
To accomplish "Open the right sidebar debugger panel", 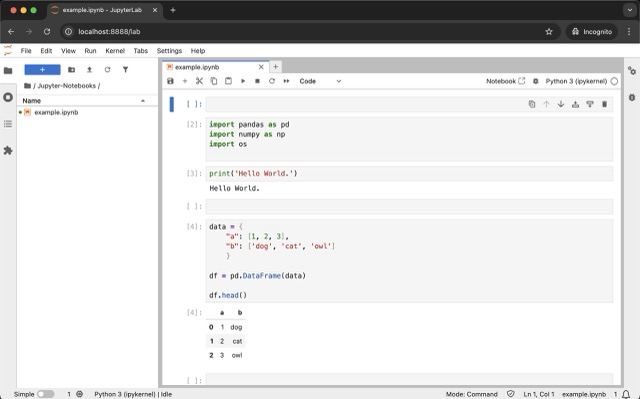I will pos(632,97).
